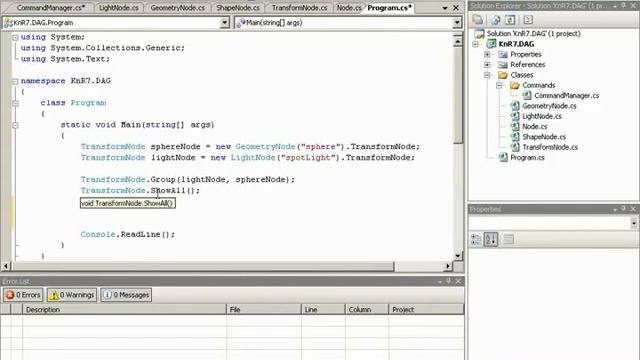Pin the Solution Explorer panel

(624, 5)
